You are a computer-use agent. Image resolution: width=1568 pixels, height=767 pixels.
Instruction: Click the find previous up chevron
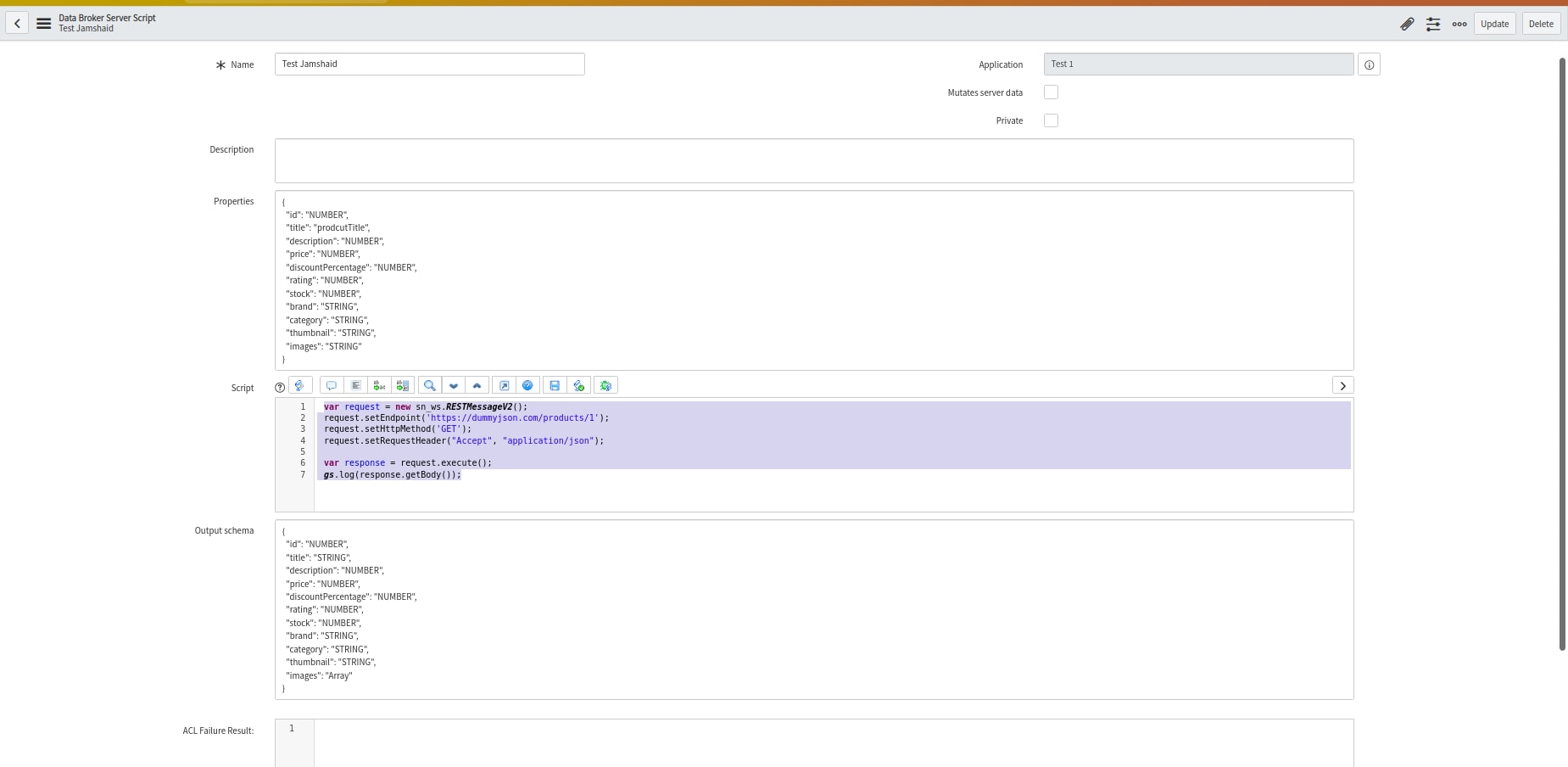coord(477,386)
